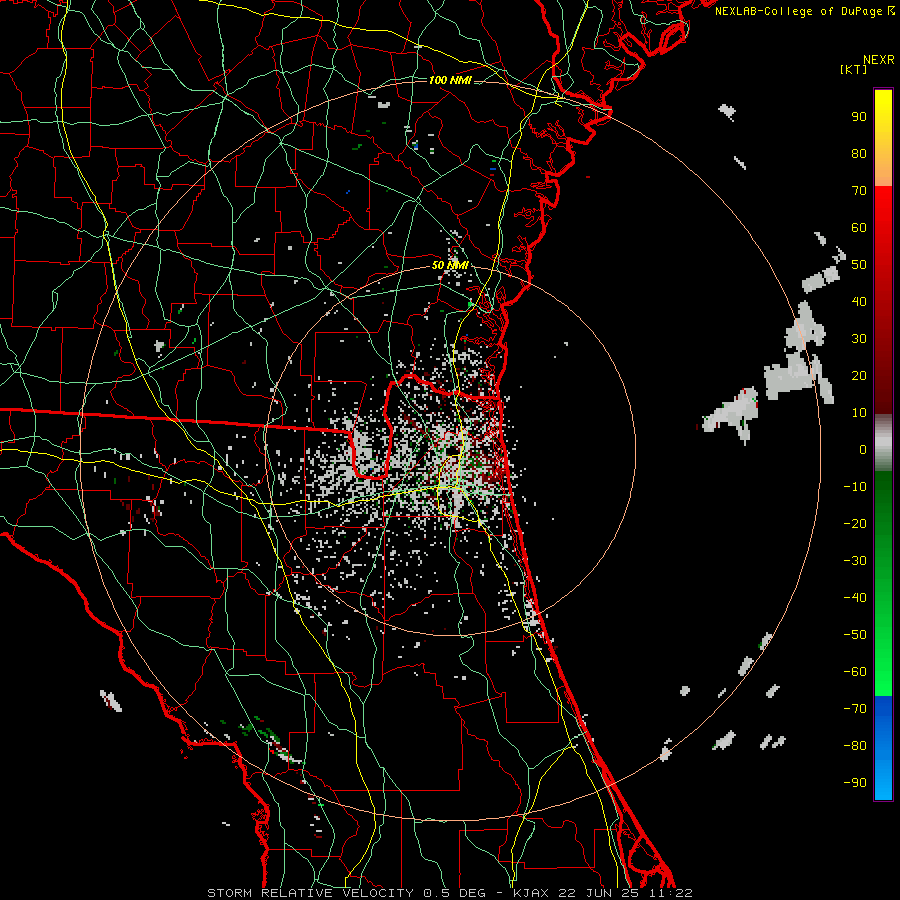Click the [KT] units label

point(853,69)
